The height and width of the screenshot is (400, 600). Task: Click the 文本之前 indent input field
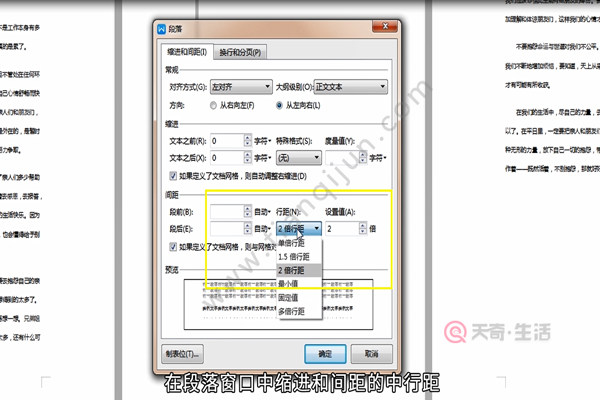coord(226,142)
